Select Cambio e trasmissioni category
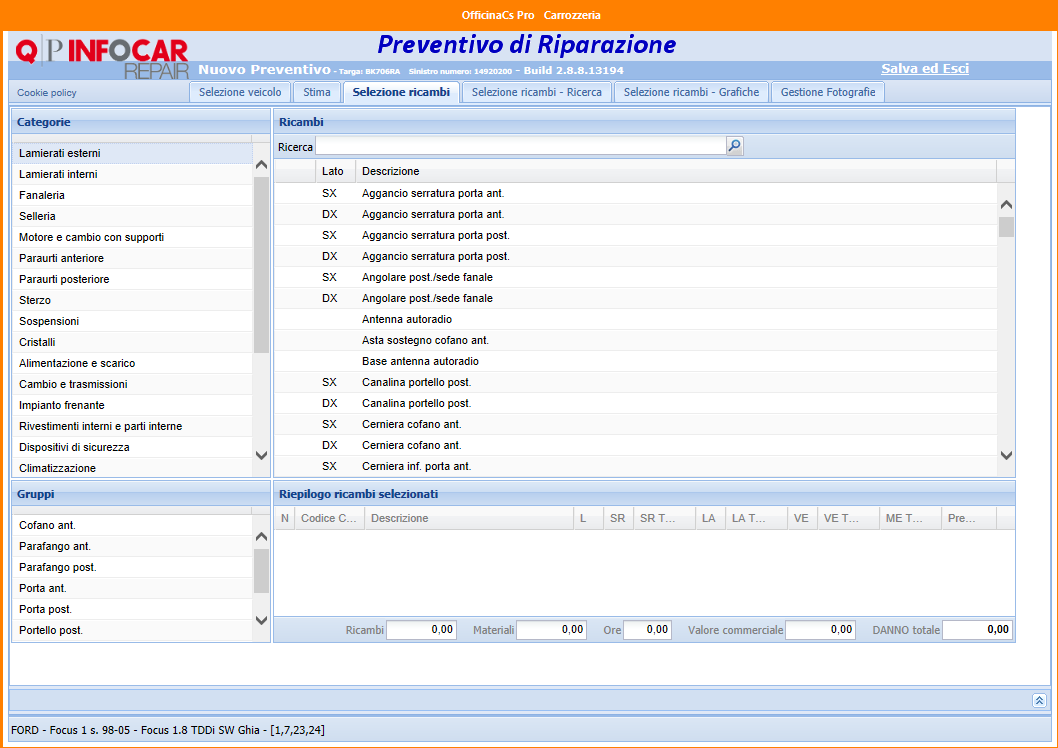Screen dimensions: 1058x748 pyautogui.click(x=132, y=384)
